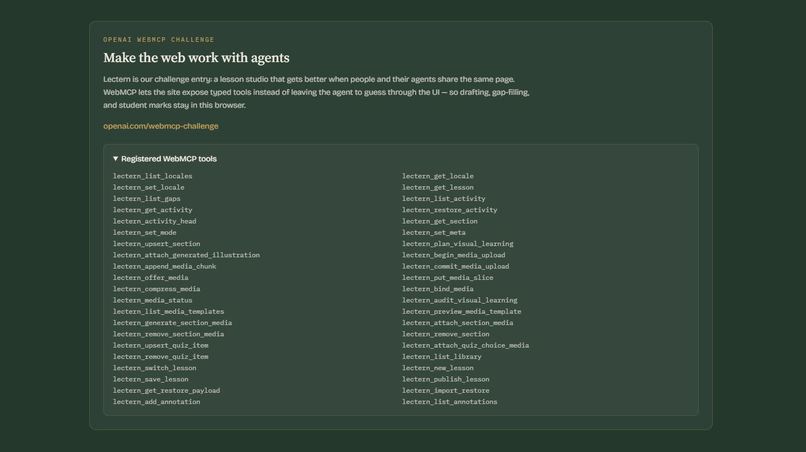Open the openai.com/webmcp-challenge link
The height and width of the screenshot is (452, 806).
click(x=160, y=126)
